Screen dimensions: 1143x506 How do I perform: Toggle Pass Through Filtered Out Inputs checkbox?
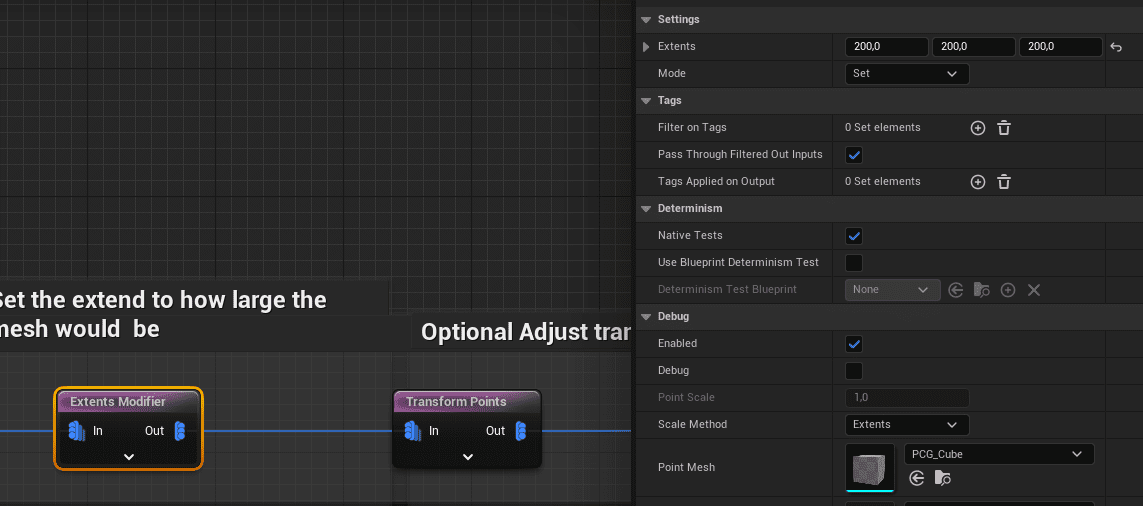[x=854, y=155]
